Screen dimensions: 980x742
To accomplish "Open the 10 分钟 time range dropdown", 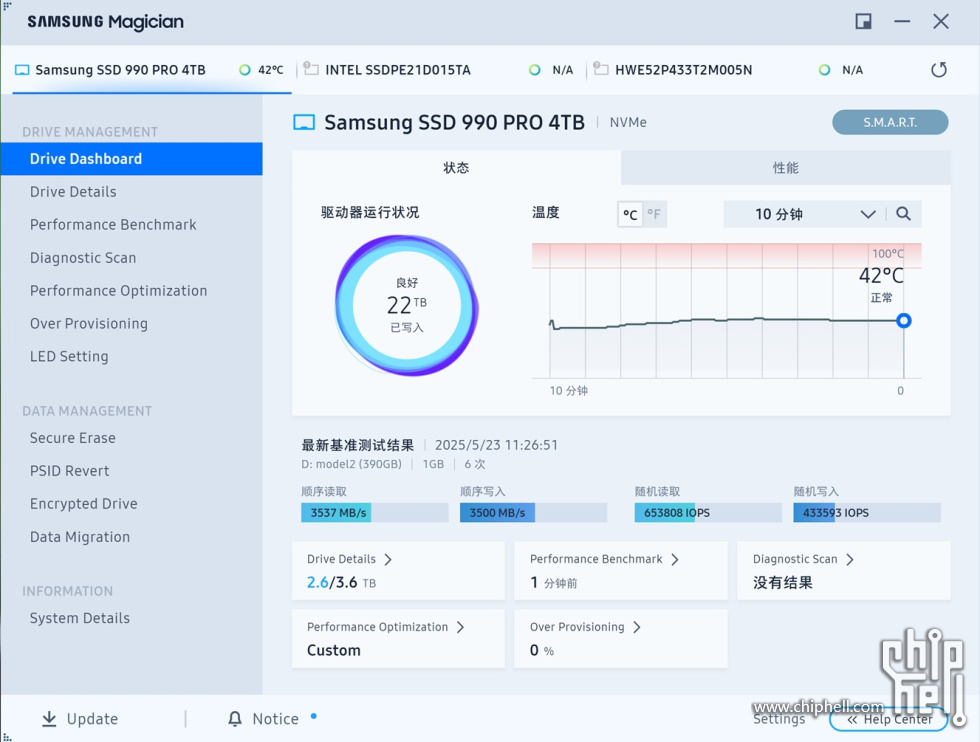I will [805, 214].
